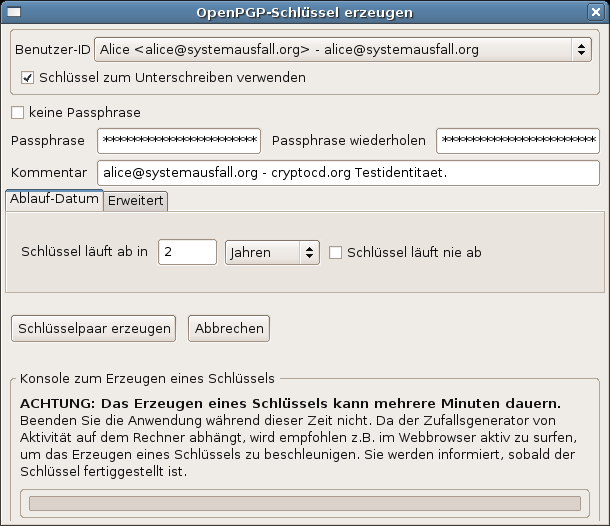Click the 'ACHTUNG' warning text
The height and width of the screenshot is (526, 610).
tap(290, 403)
